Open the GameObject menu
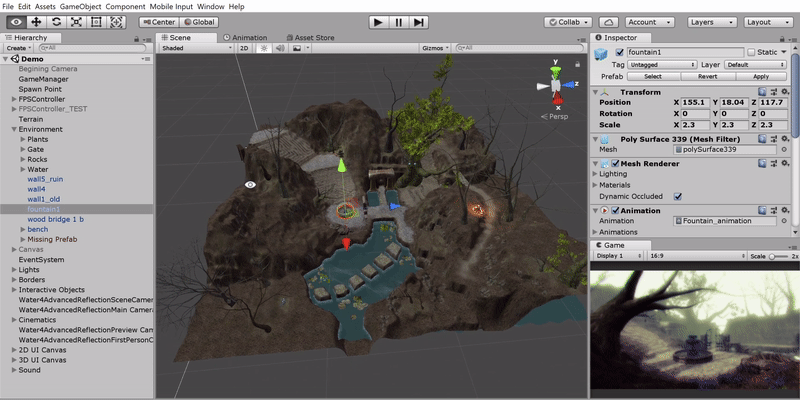This screenshot has width=800, height=400. coord(81,7)
